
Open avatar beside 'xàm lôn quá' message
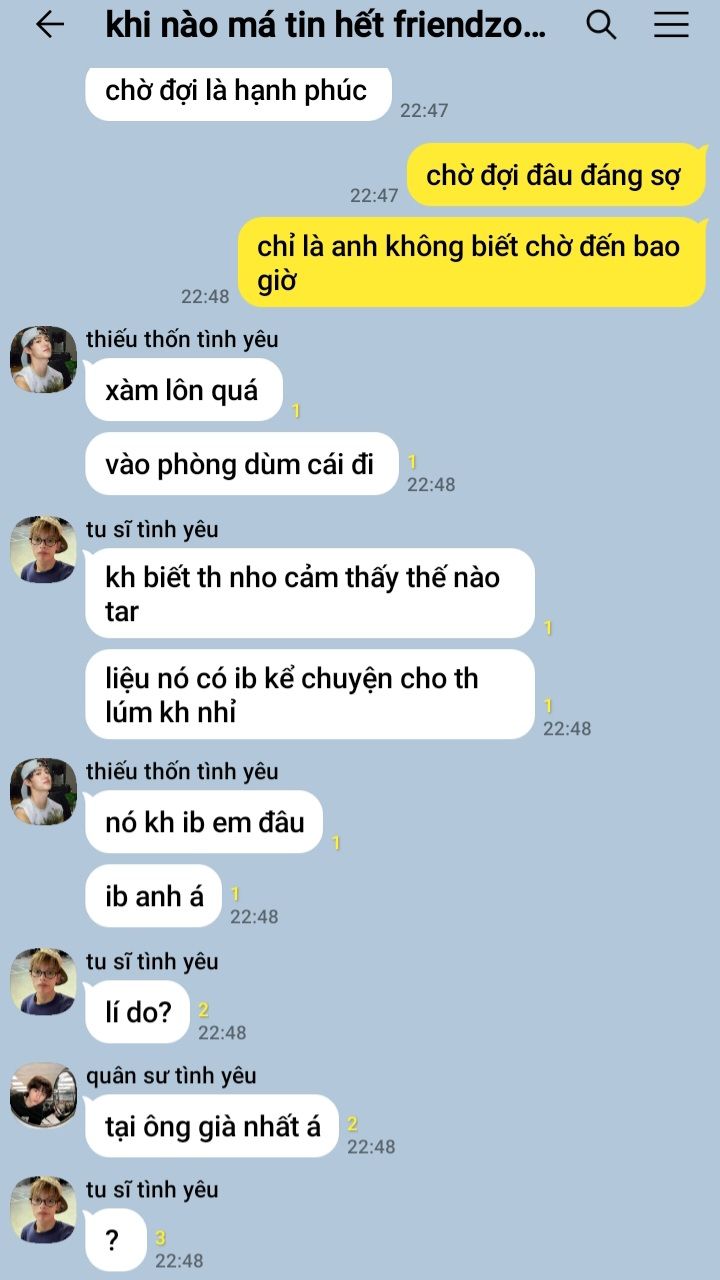(43, 359)
